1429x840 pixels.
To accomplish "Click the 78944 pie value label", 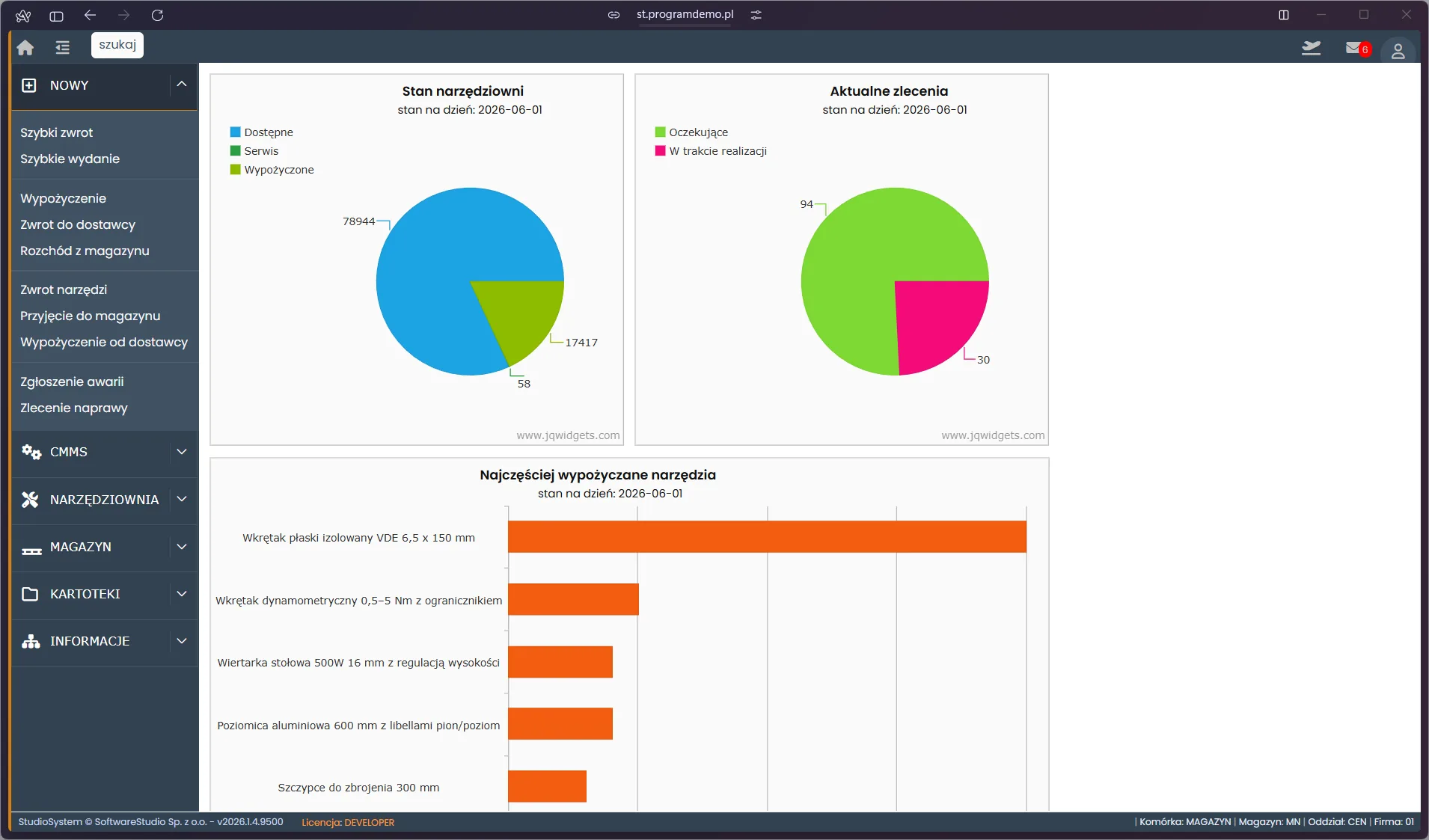I will click(x=358, y=221).
